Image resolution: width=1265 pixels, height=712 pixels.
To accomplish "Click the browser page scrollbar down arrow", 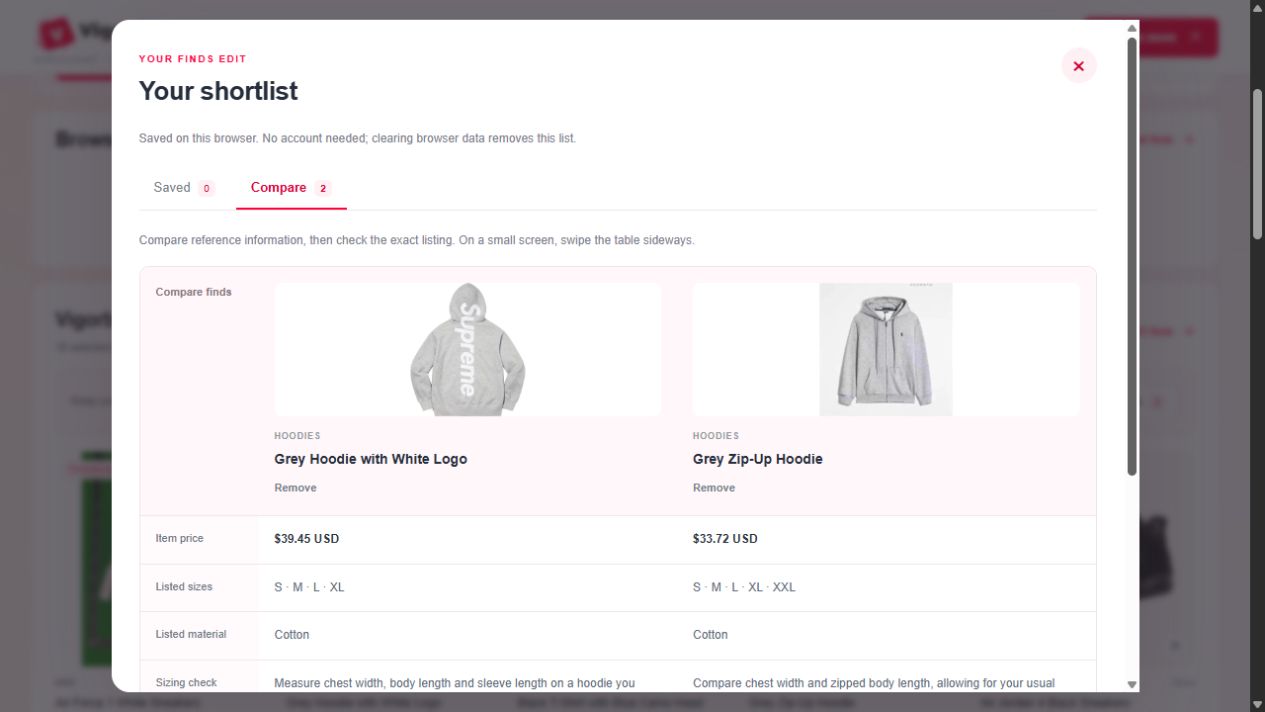I will 1257,704.
